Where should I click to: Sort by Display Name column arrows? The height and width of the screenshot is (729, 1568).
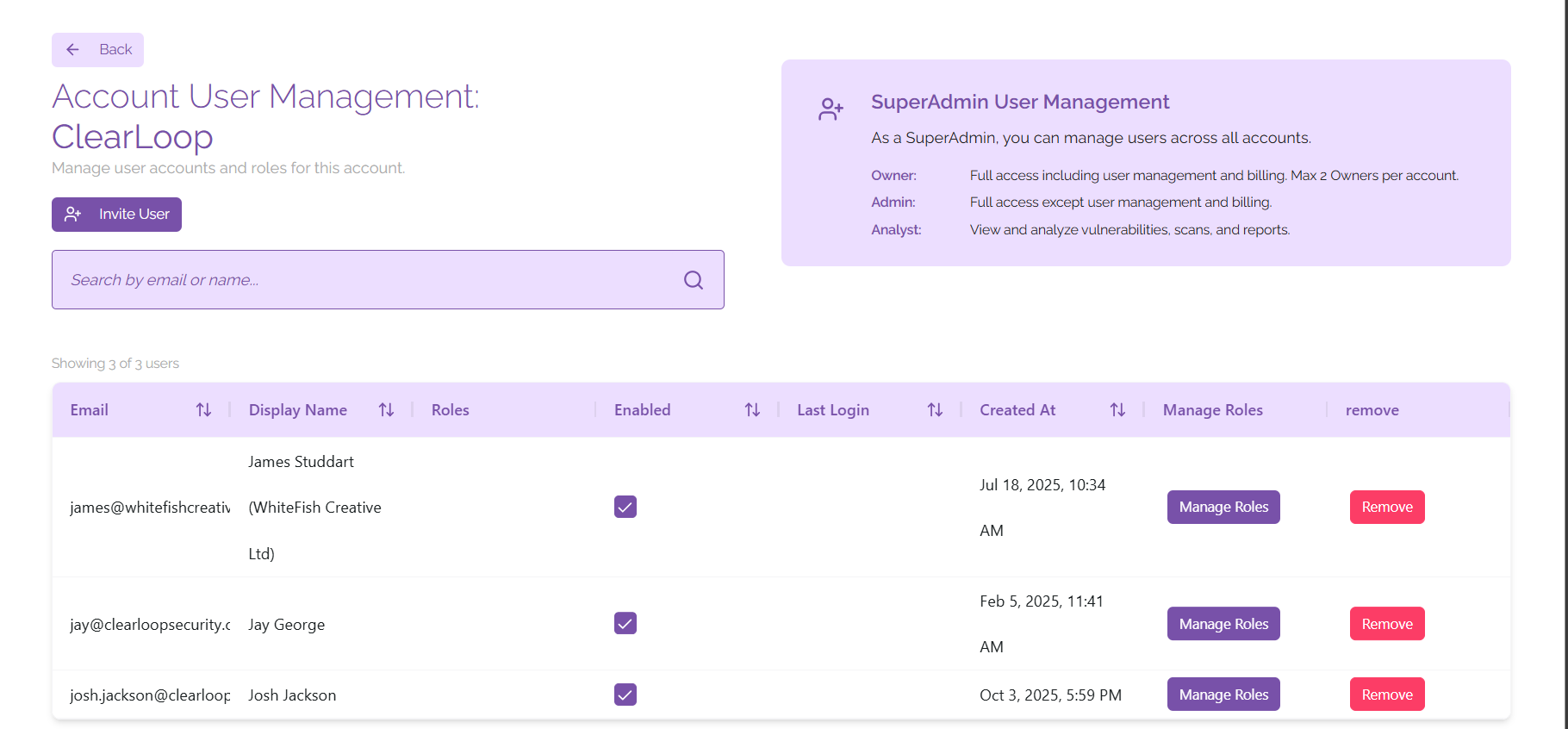[x=386, y=410]
